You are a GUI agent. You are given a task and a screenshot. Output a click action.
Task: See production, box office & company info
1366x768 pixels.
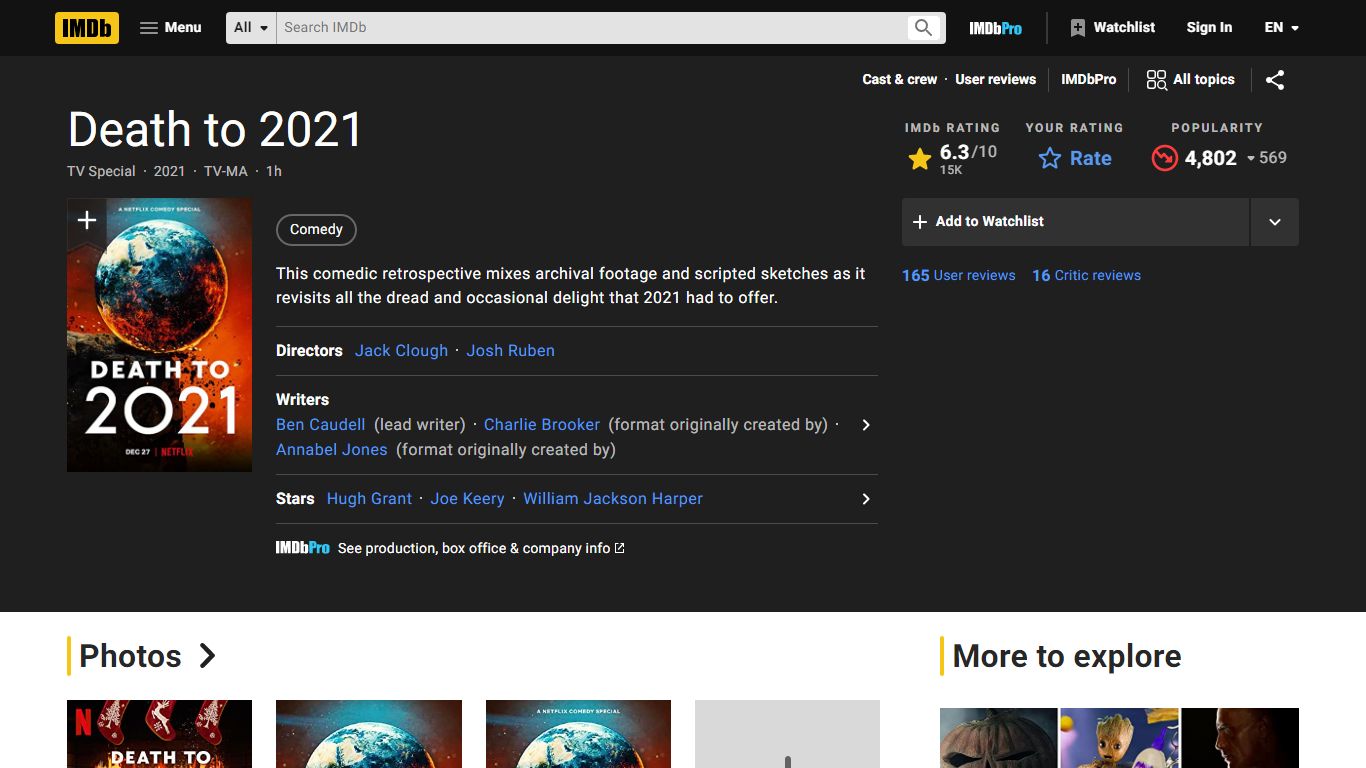[x=481, y=548]
